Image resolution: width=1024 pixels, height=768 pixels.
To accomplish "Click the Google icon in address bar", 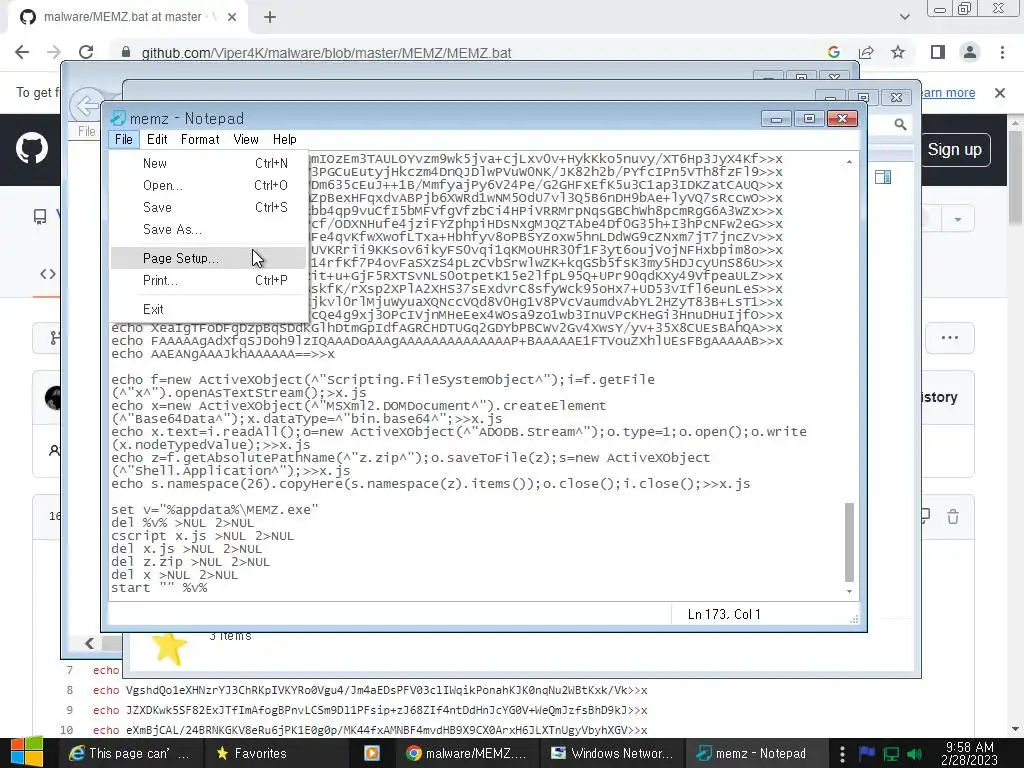I will click(x=833, y=52).
